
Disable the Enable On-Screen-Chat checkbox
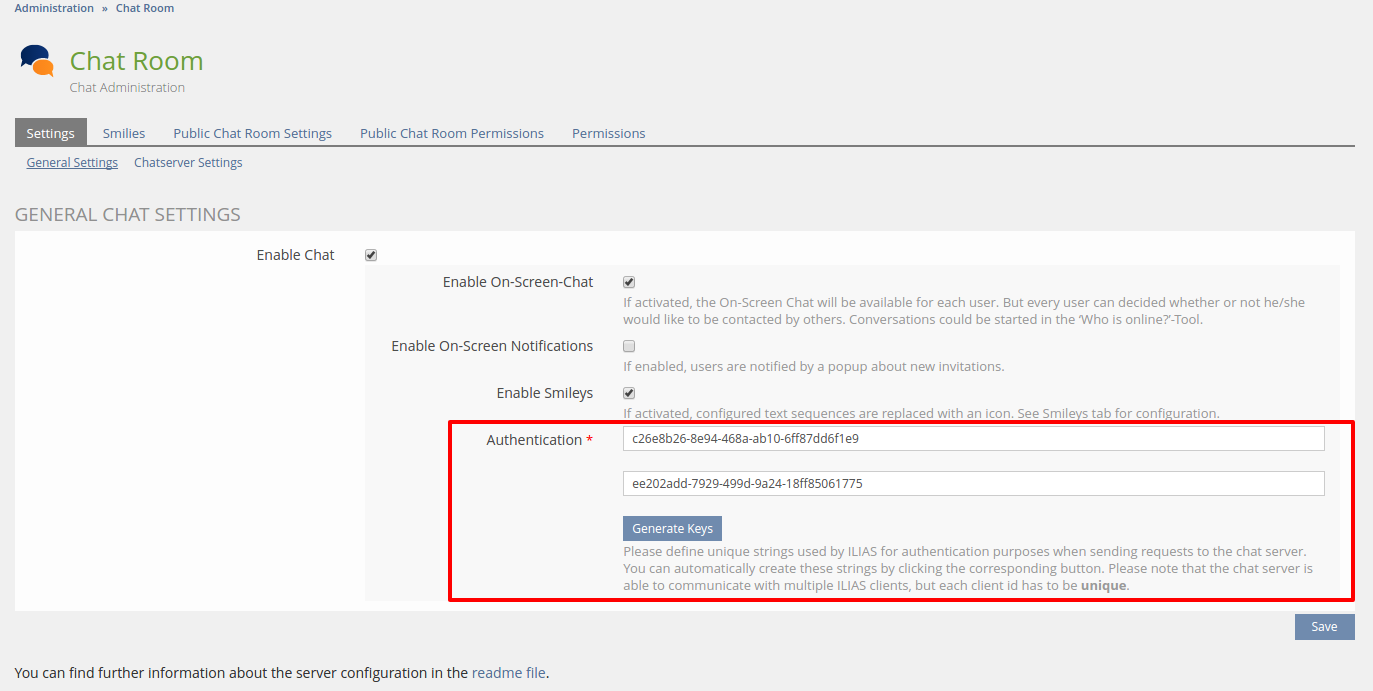pos(629,282)
